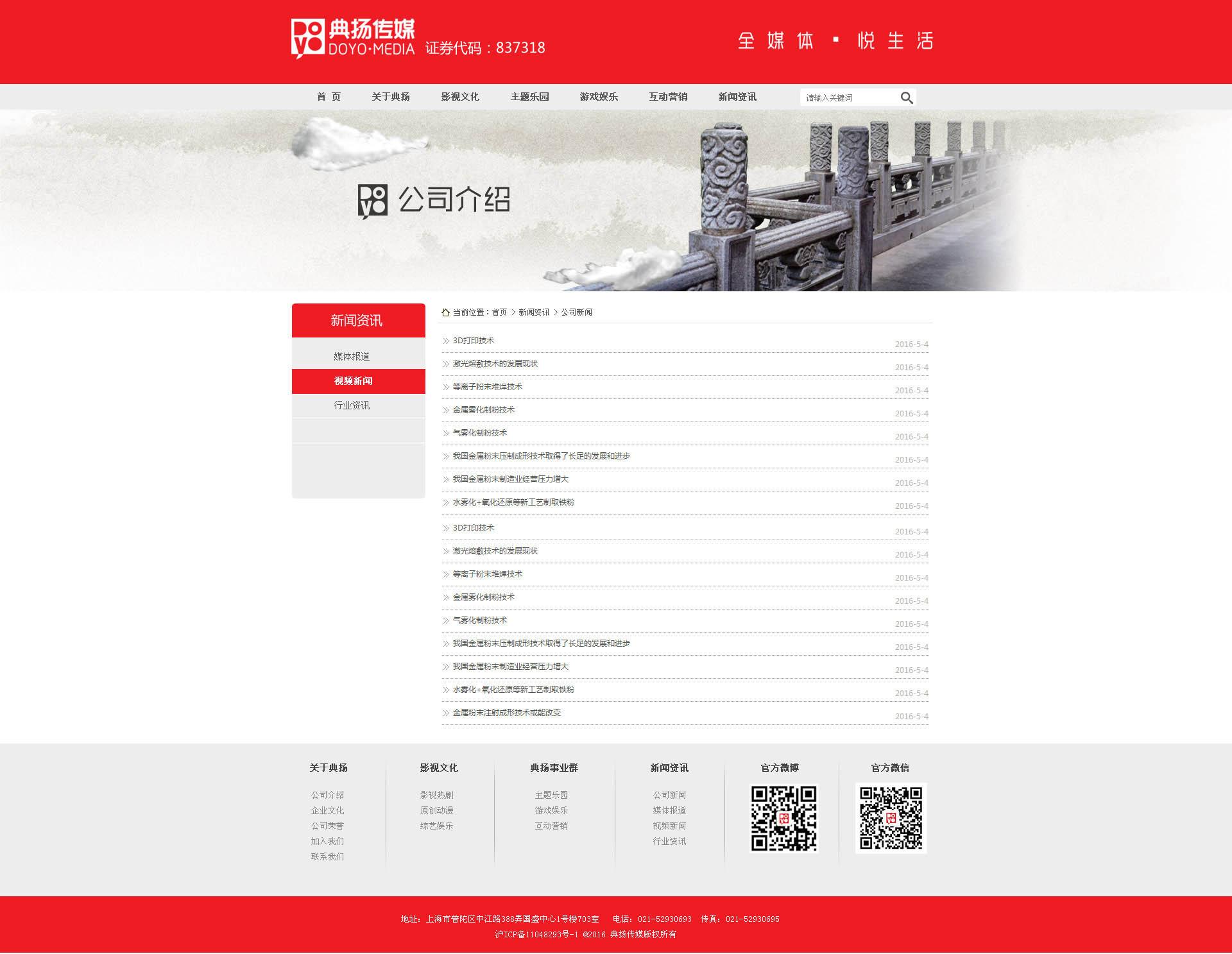Click footer link 游戏娱乐
Image resolution: width=1232 pixels, height=954 pixels.
point(551,810)
